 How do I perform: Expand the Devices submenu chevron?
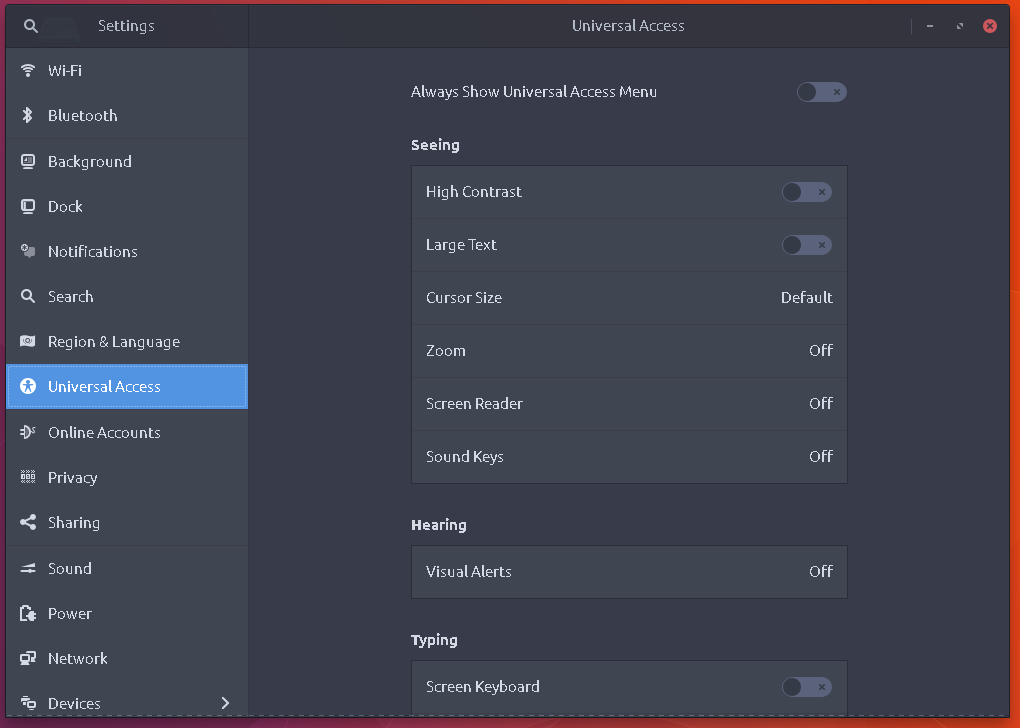225,703
